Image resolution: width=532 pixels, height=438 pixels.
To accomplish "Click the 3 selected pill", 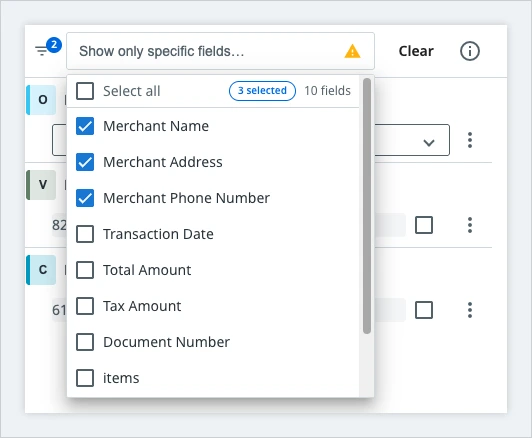I will [262, 91].
